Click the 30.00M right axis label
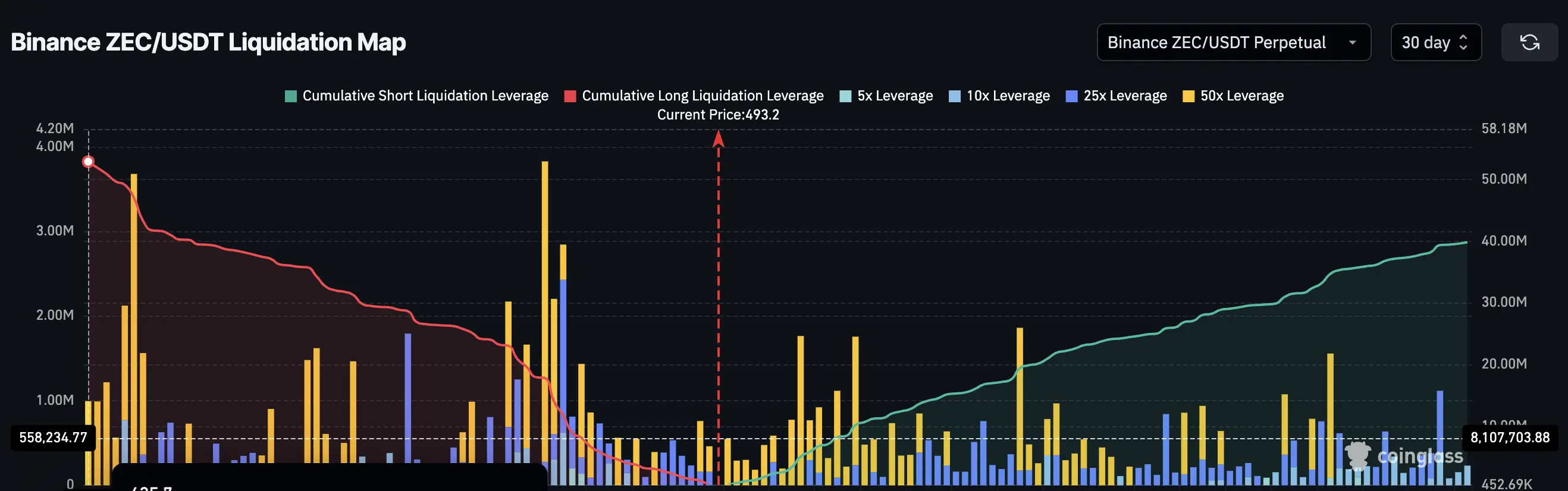This screenshot has width=1568, height=491. (x=1504, y=302)
